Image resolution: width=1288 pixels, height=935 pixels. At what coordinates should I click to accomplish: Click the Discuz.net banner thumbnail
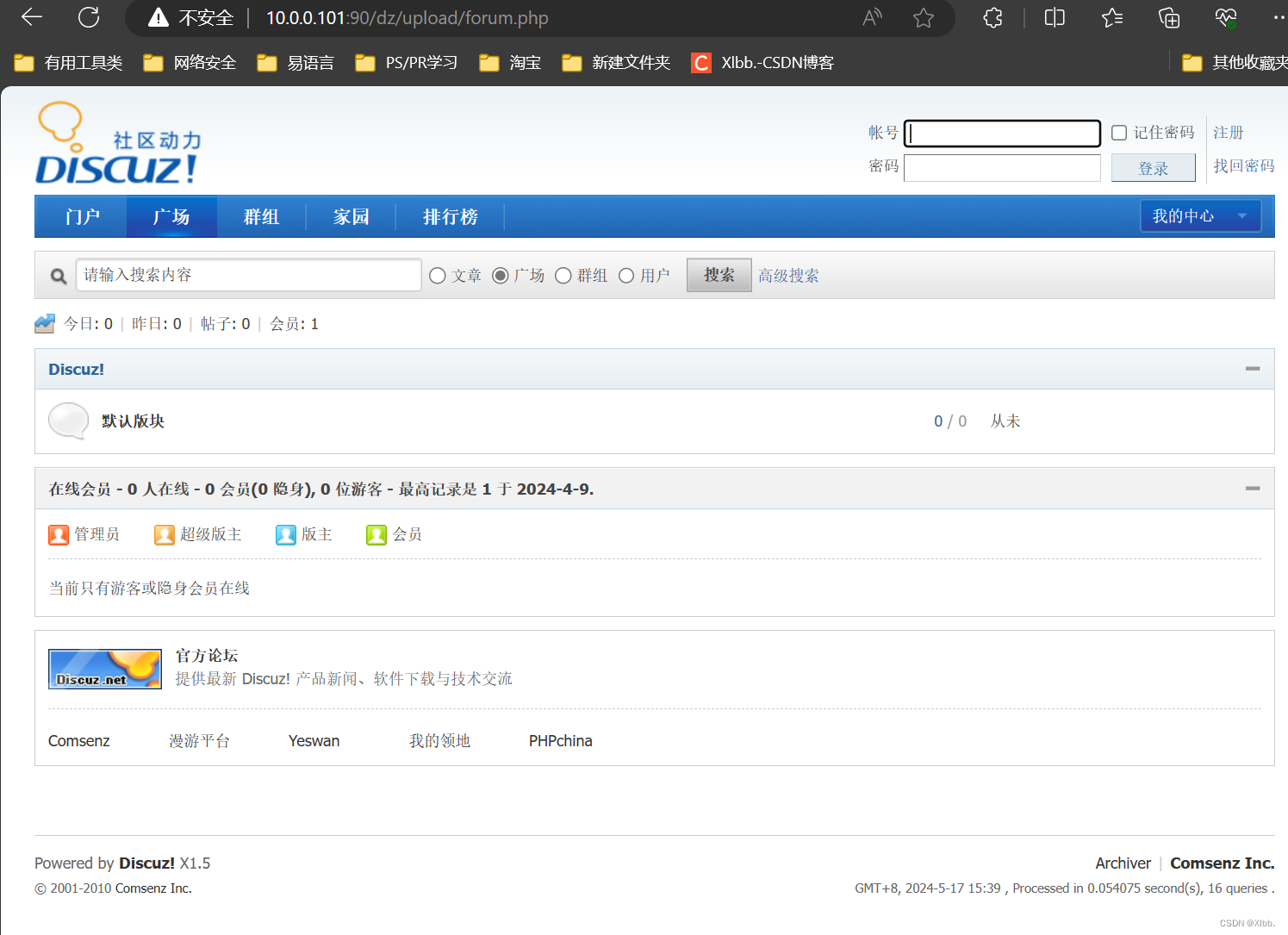click(105, 669)
